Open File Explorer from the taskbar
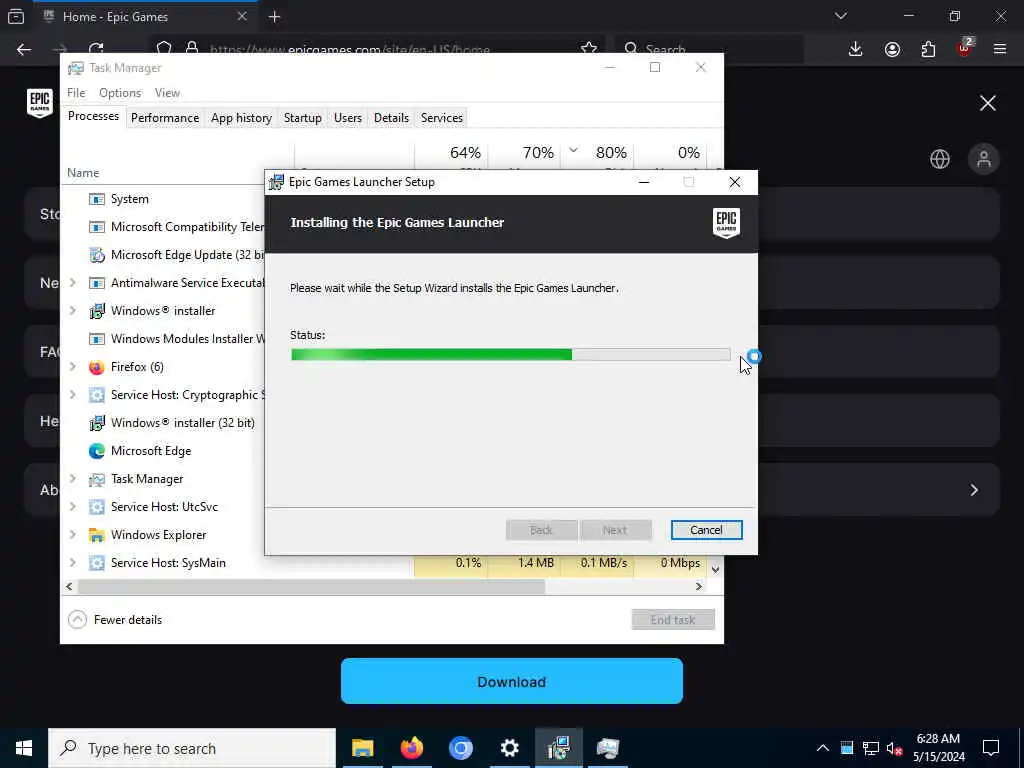Screen dimensions: 1024x768 (362, 748)
